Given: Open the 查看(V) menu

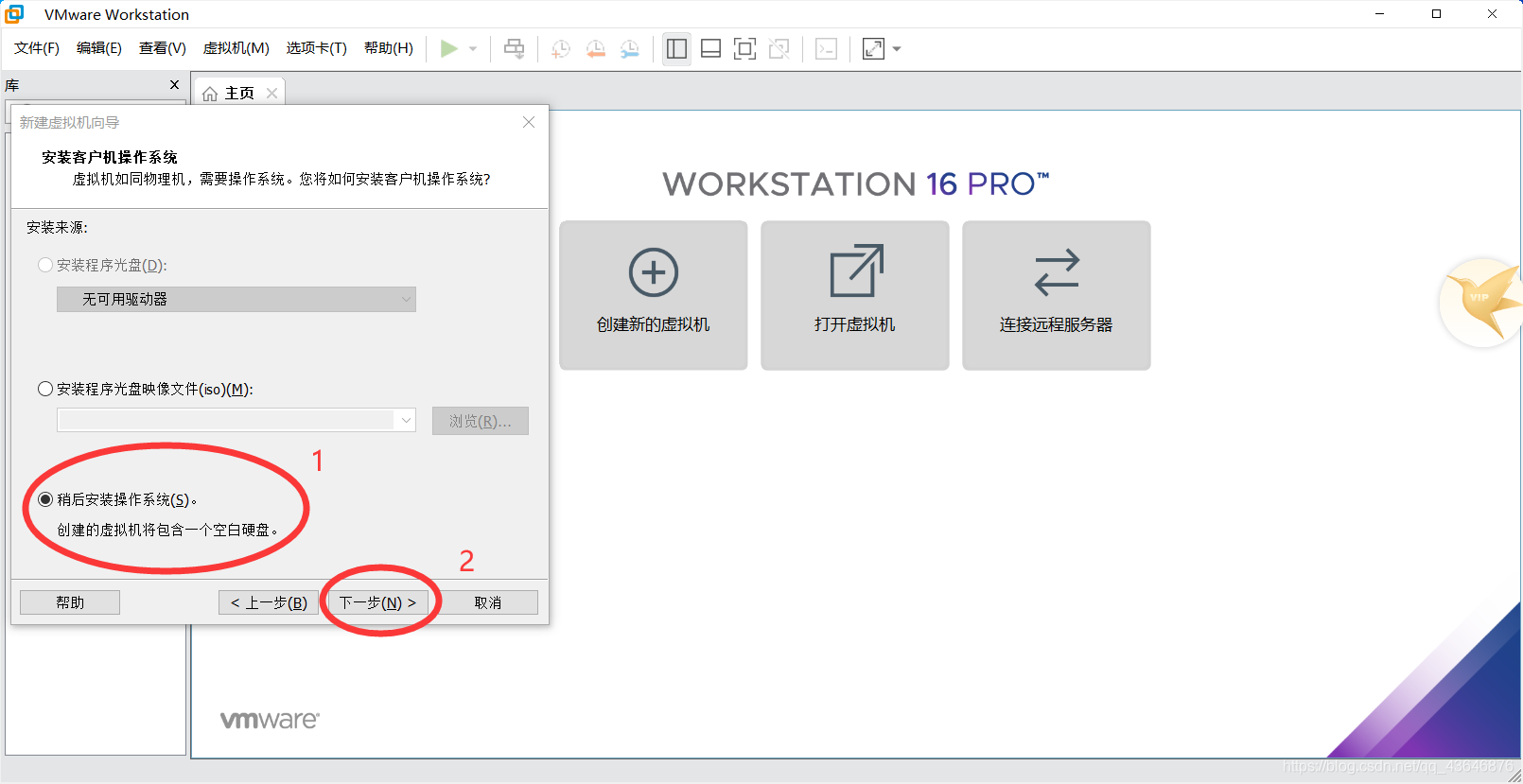Looking at the screenshot, I should (x=163, y=48).
